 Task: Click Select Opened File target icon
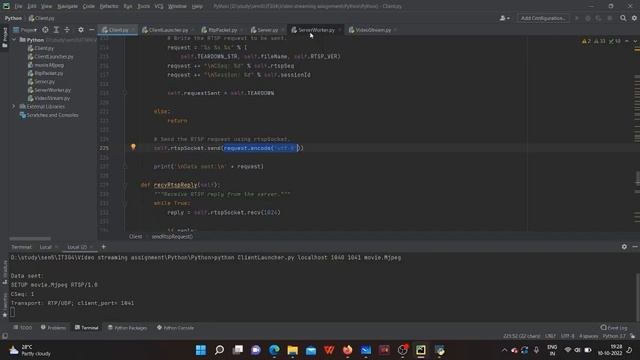45,30
